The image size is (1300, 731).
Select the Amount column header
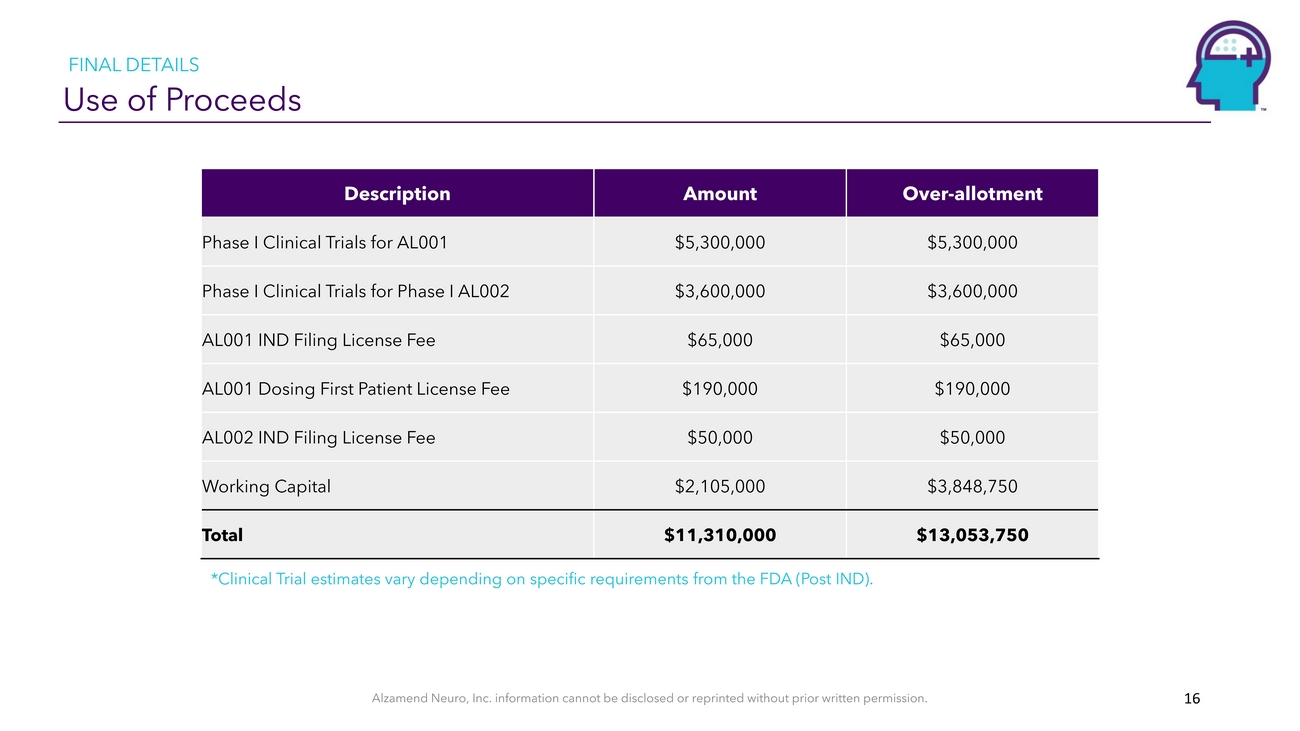720,194
